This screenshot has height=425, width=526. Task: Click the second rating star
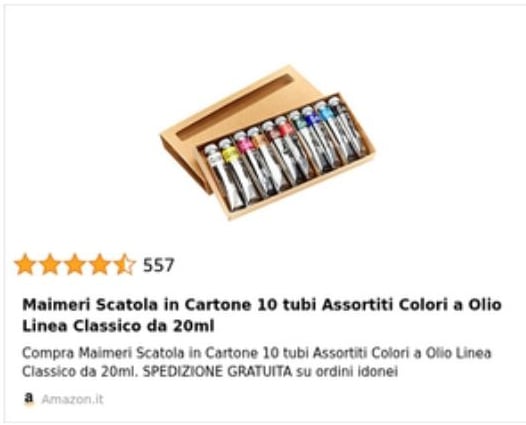50,265
